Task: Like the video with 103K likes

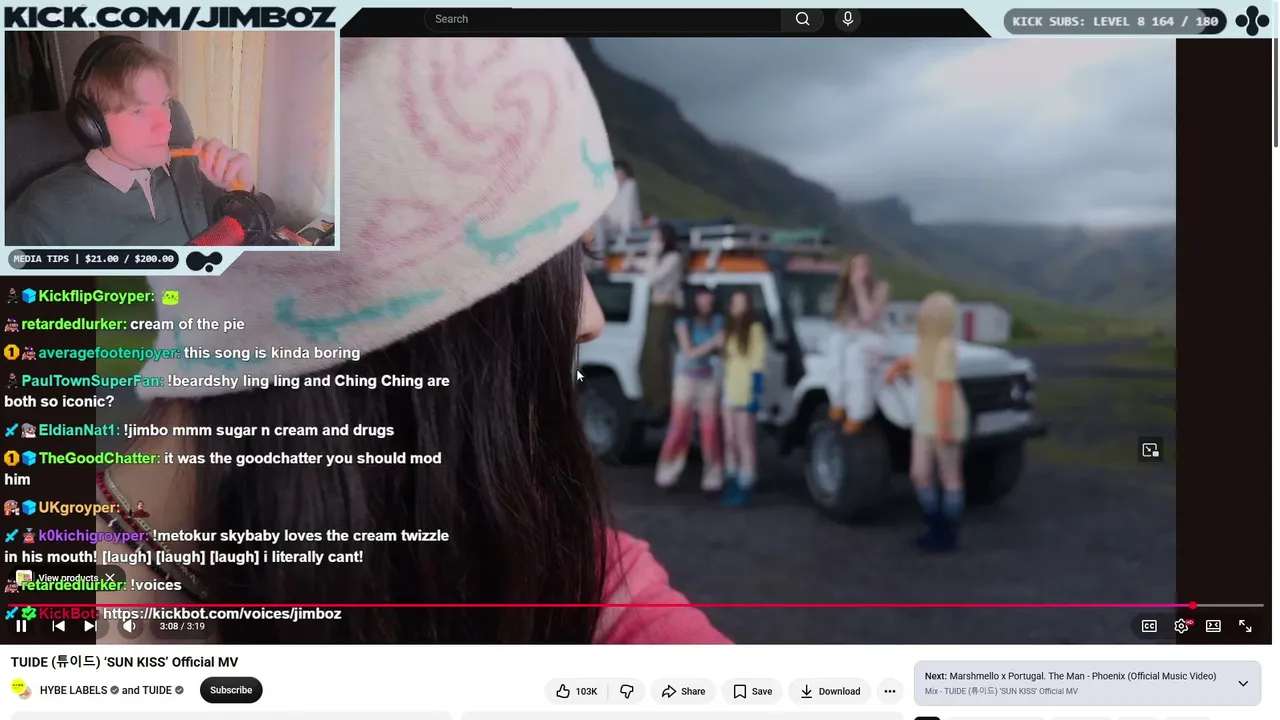Action: [x=575, y=691]
